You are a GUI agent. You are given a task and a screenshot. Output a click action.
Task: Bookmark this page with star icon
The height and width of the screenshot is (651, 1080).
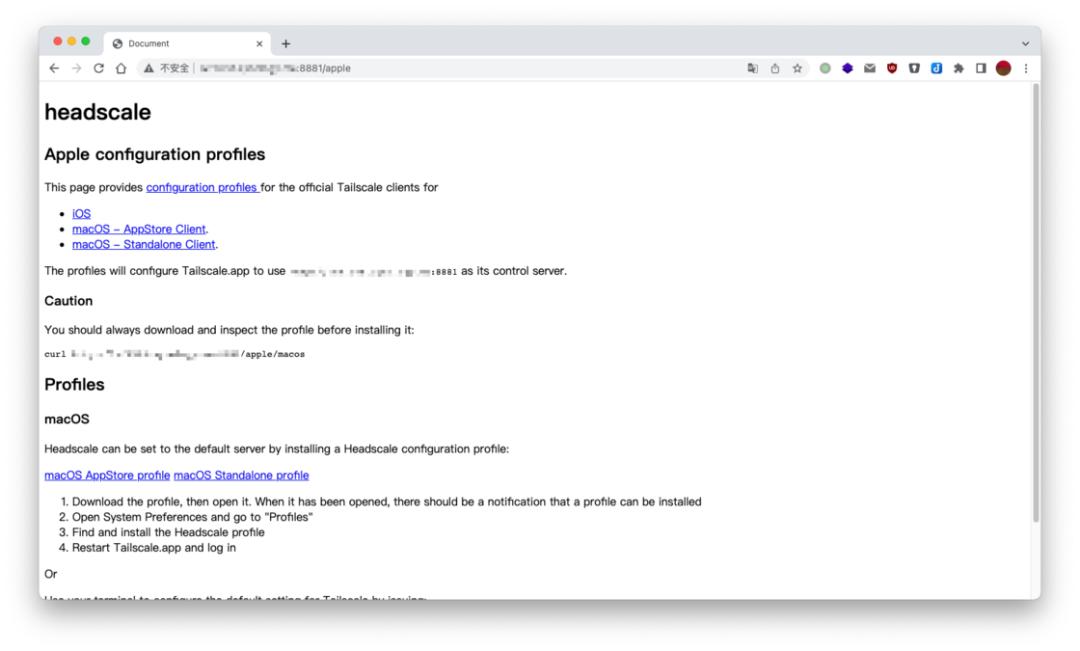pyautogui.click(x=797, y=68)
